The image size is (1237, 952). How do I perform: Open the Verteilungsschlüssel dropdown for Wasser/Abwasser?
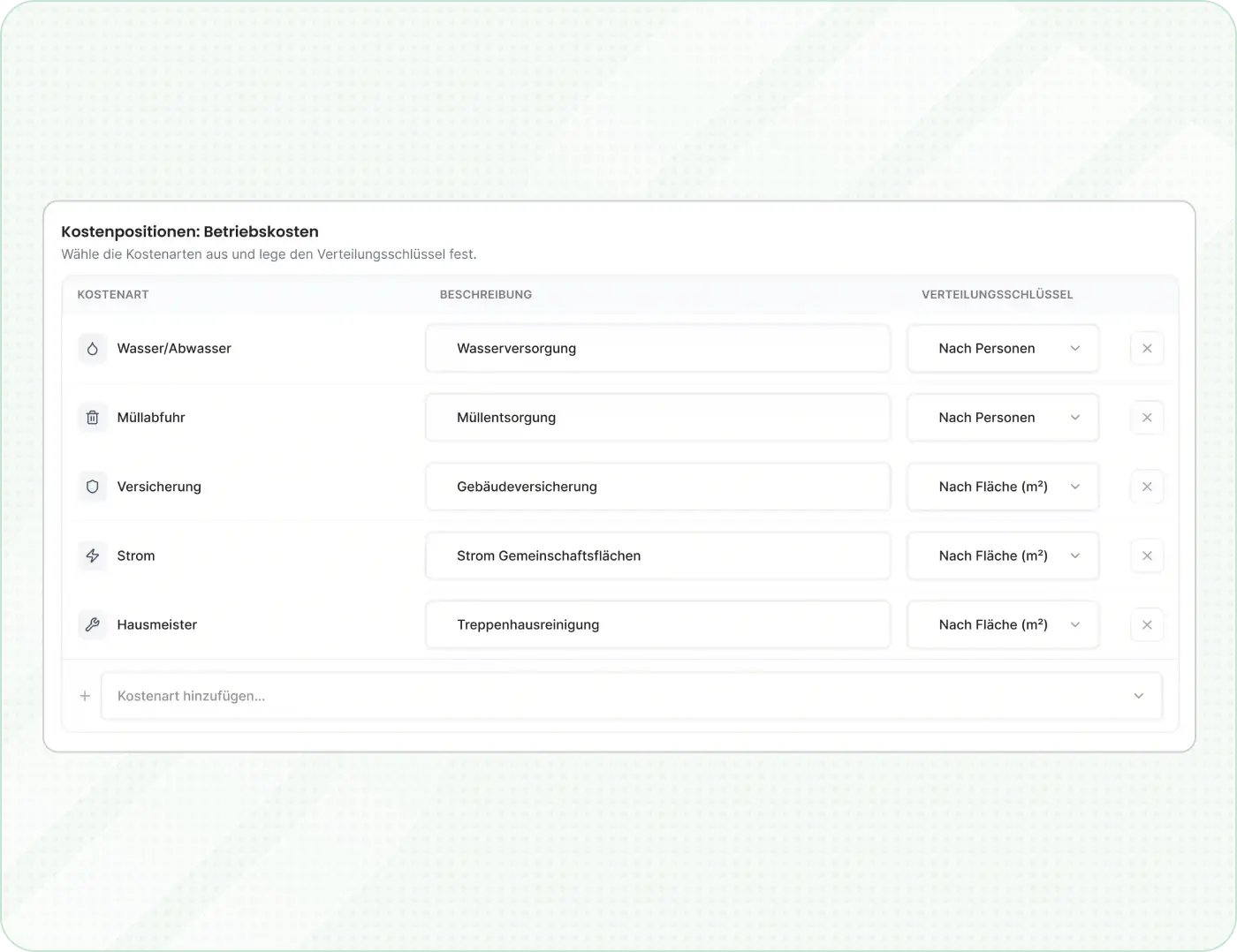pos(1003,349)
